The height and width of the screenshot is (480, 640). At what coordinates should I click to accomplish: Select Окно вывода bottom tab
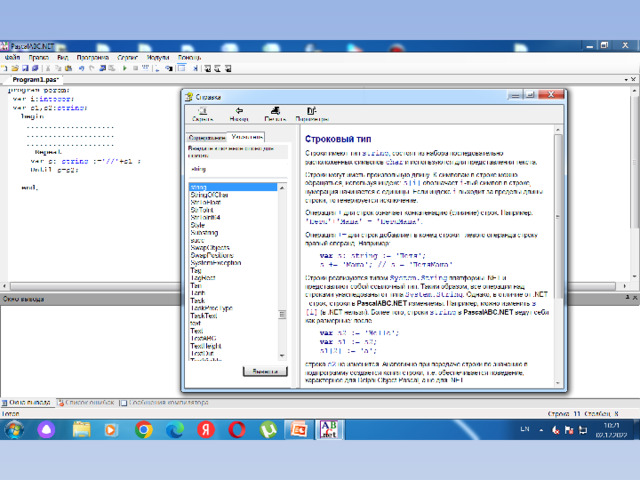[x=26, y=402]
